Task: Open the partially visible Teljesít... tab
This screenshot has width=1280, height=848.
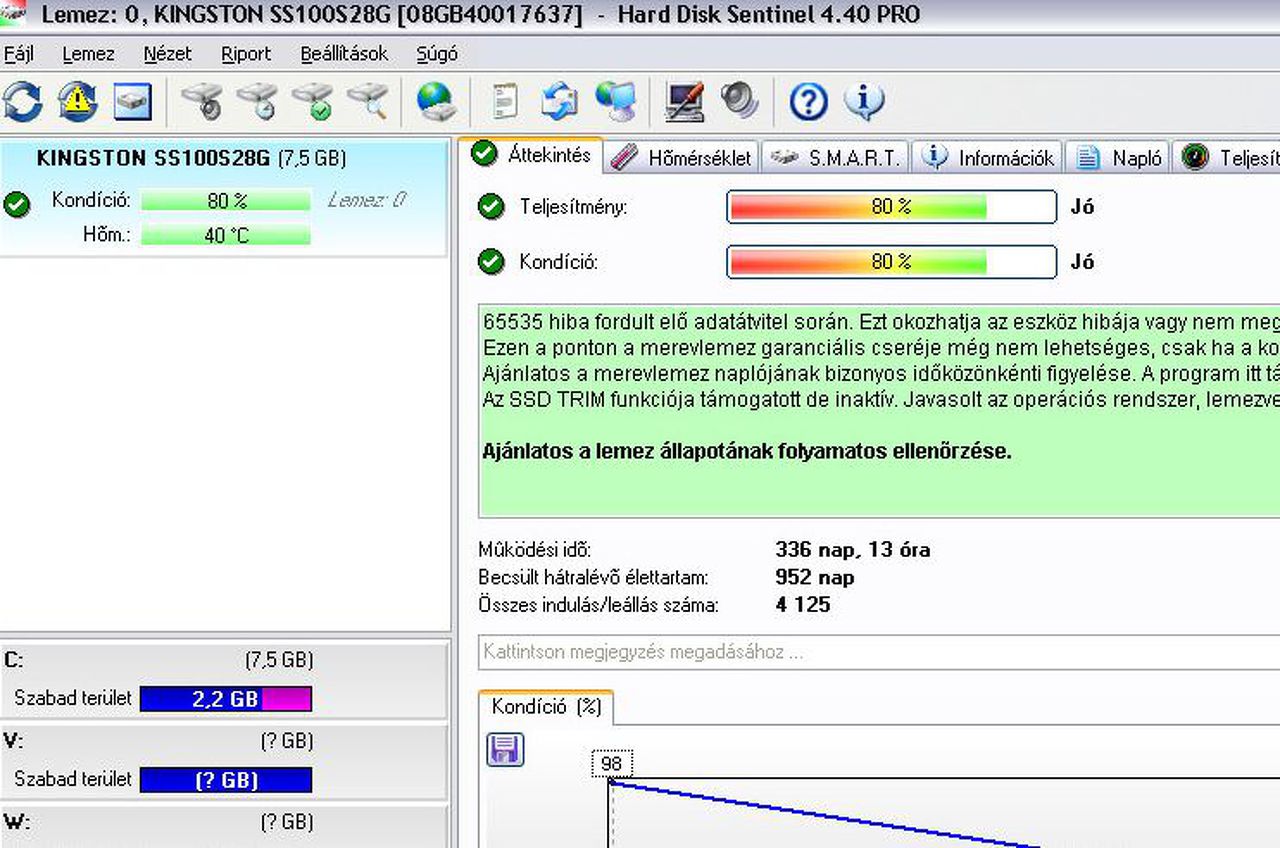Action: point(1228,157)
